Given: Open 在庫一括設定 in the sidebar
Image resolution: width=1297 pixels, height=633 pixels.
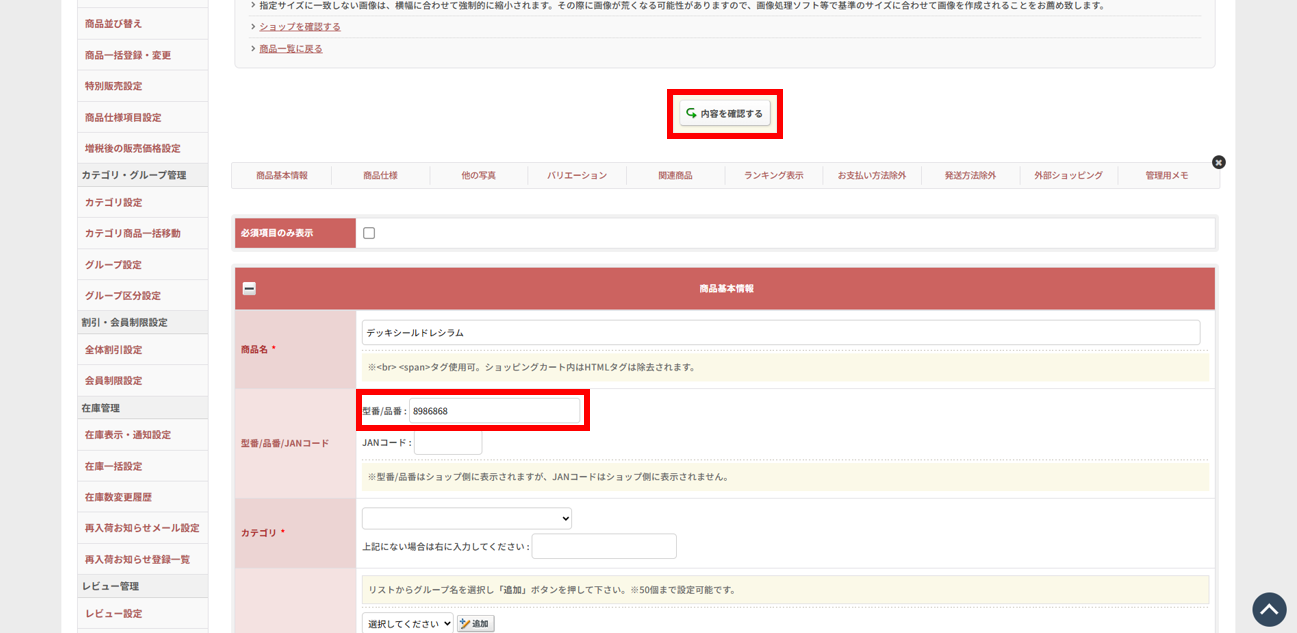Looking at the screenshot, I should [x=113, y=467].
